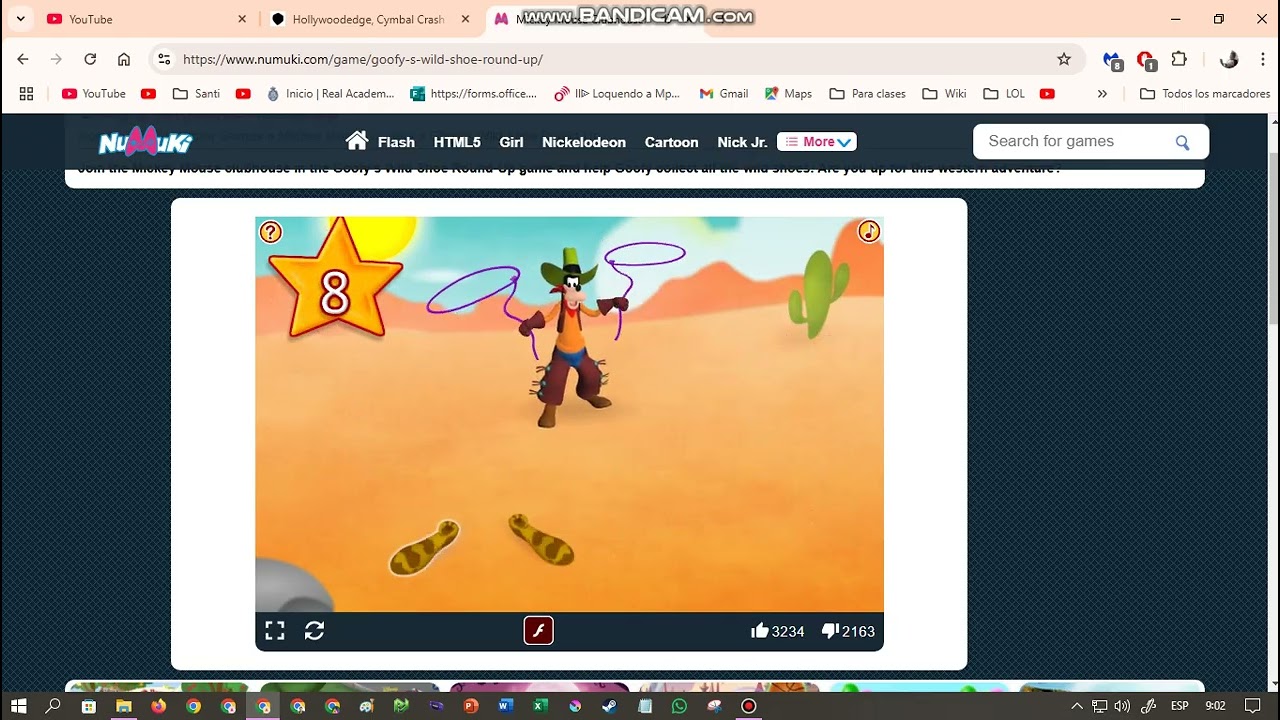
Task: Reload the game with the refresh icon
Action: (x=314, y=631)
